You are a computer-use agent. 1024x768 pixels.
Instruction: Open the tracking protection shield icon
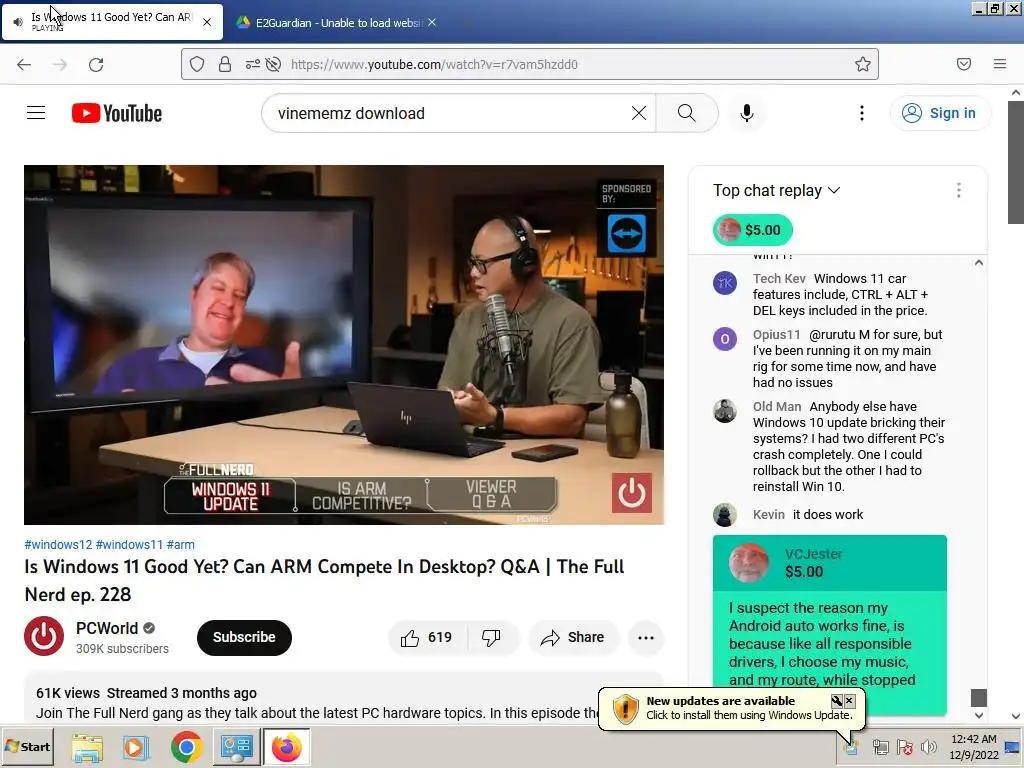click(197, 64)
